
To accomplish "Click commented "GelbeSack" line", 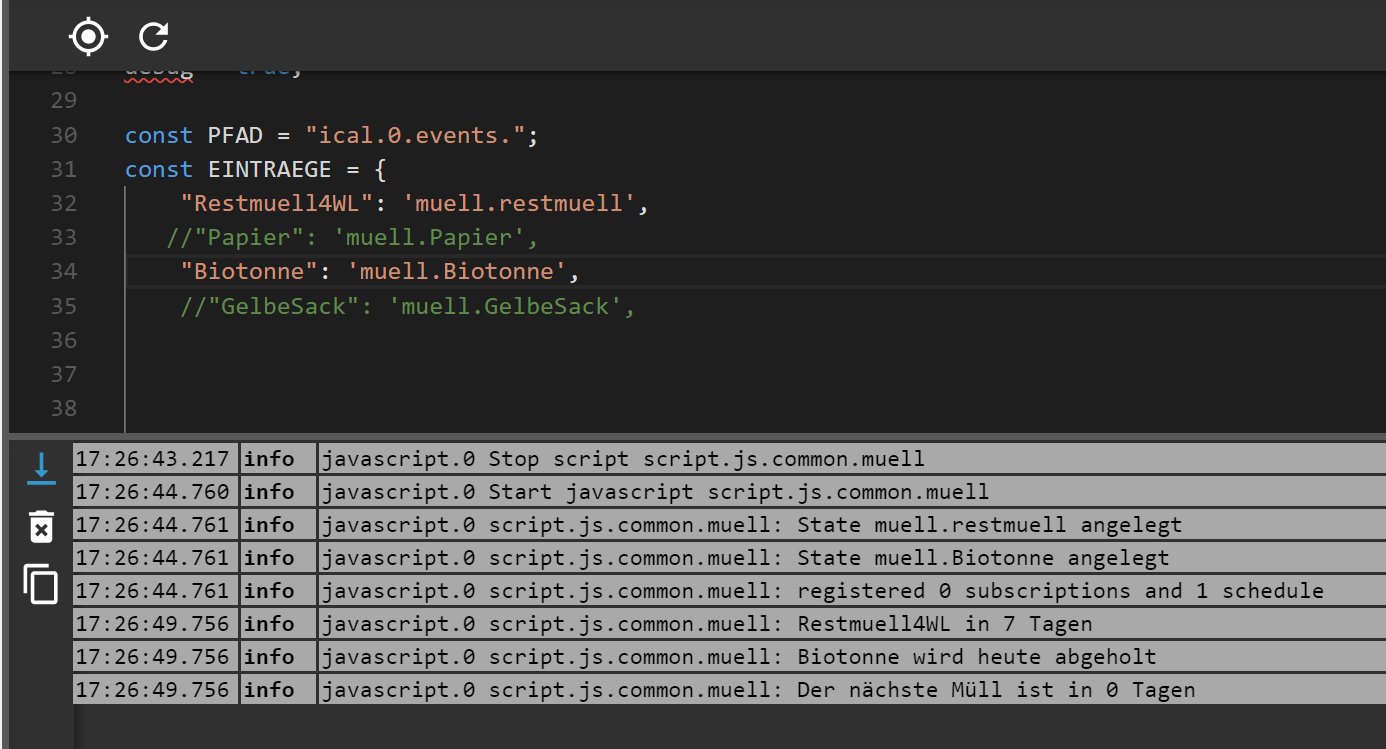I will [408, 306].
